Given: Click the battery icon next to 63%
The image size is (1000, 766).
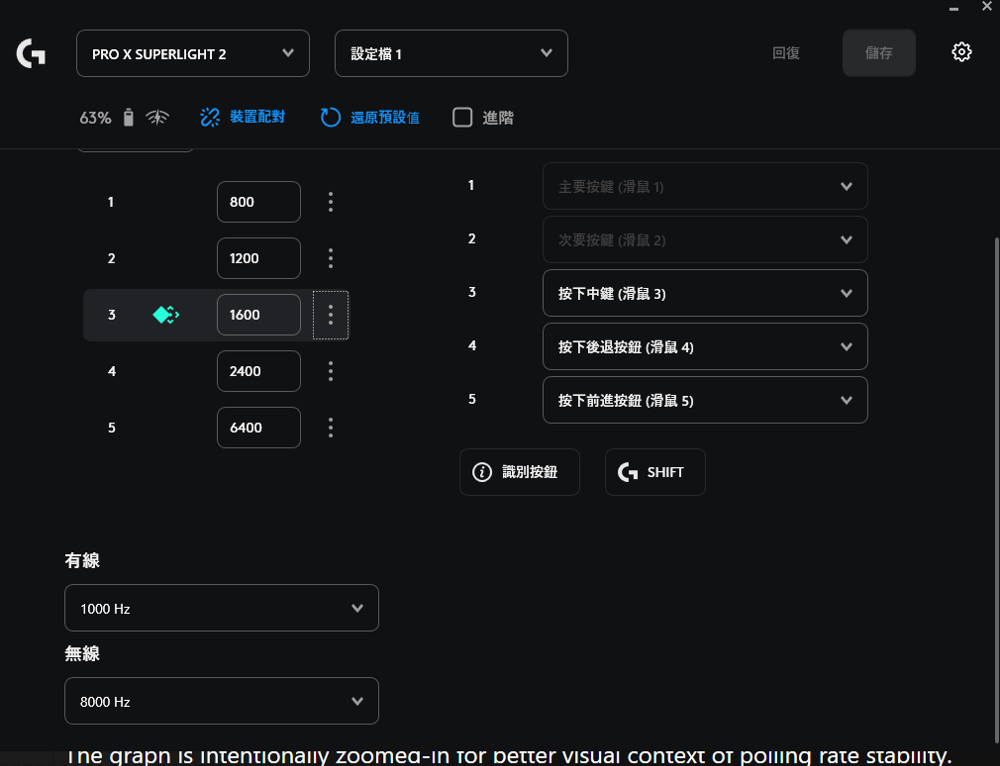Looking at the screenshot, I should [128, 117].
